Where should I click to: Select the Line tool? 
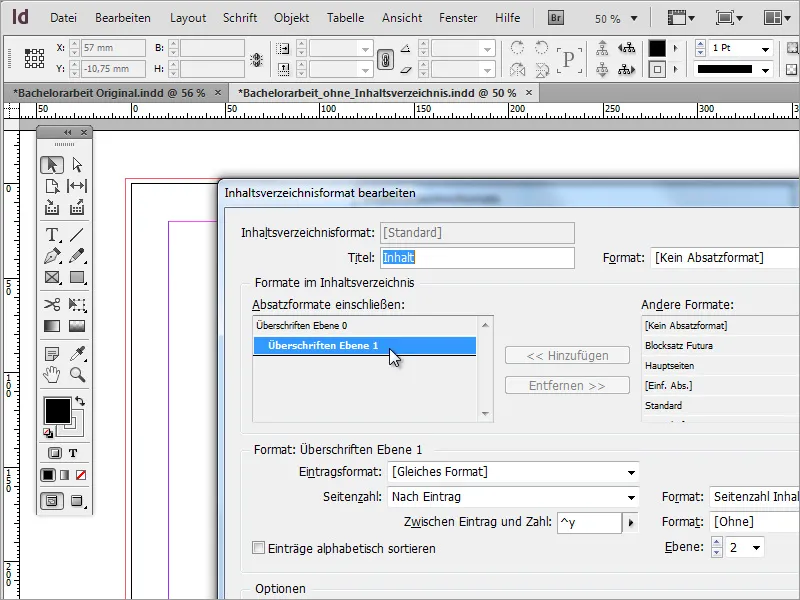[77, 235]
